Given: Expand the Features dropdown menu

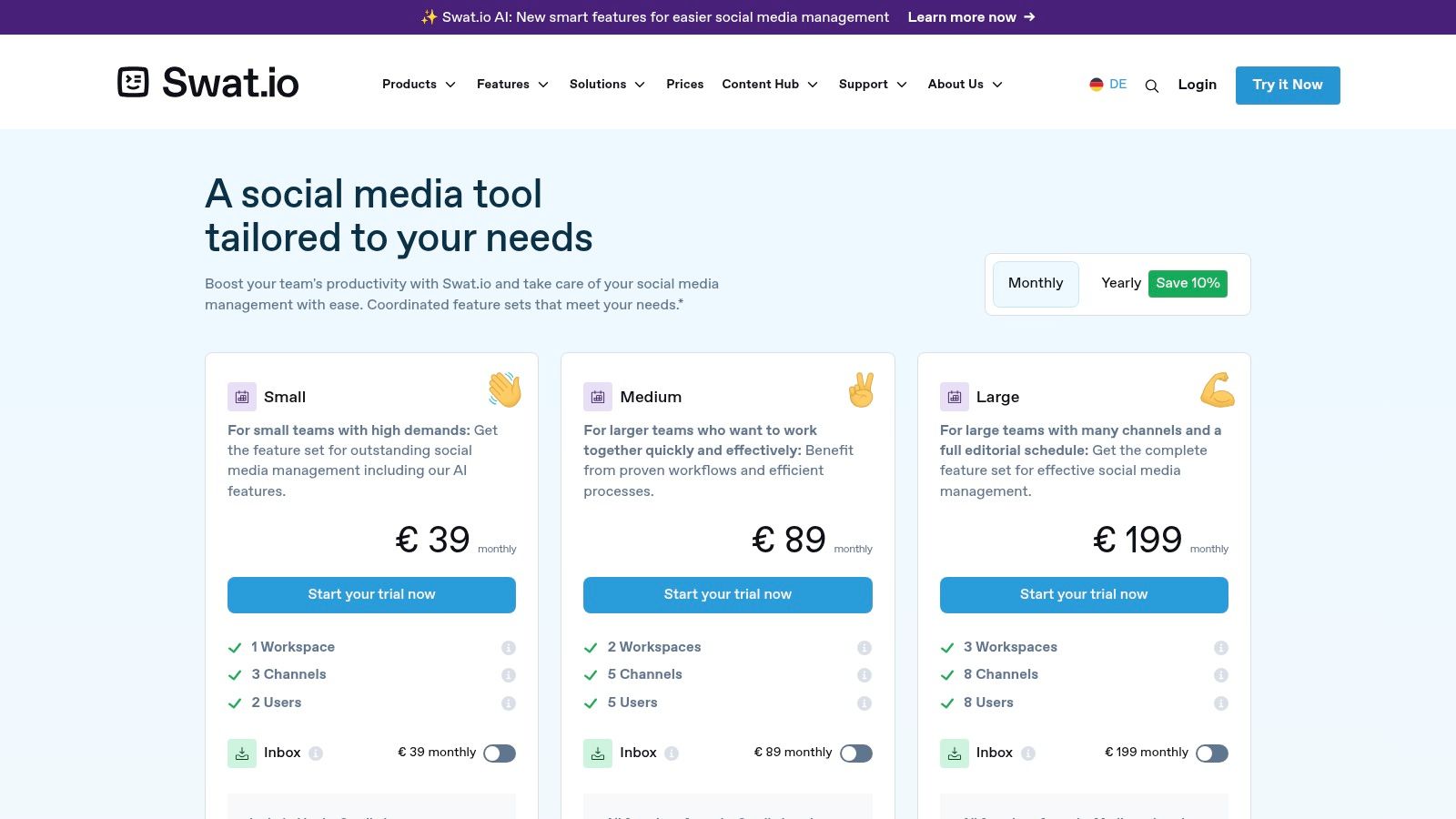Looking at the screenshot, I should [x=512, y=84].
